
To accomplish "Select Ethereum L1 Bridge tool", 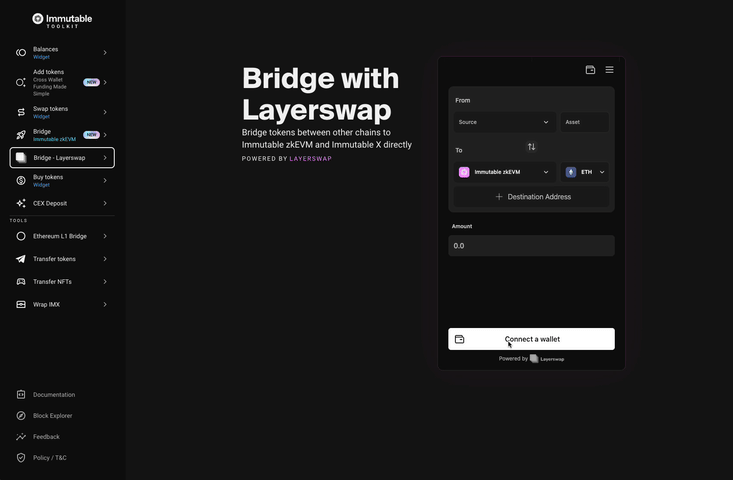I will point(62,236).
